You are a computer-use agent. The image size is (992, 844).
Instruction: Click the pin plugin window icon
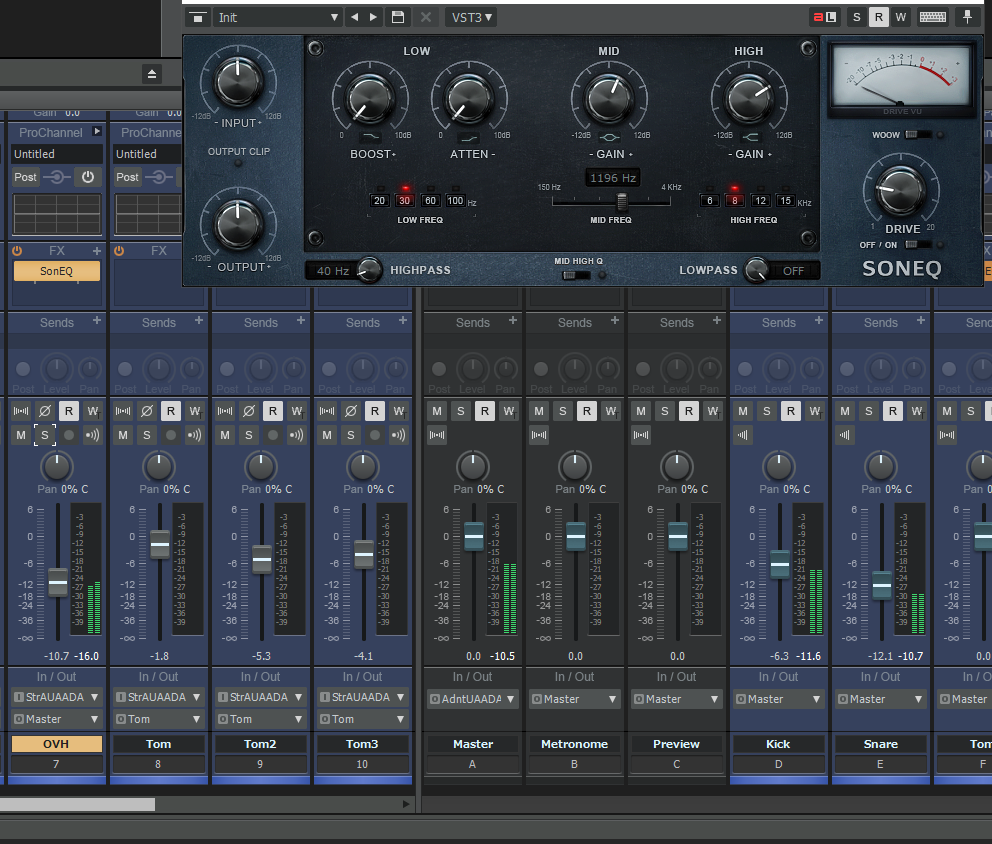[x=966, y=17]
